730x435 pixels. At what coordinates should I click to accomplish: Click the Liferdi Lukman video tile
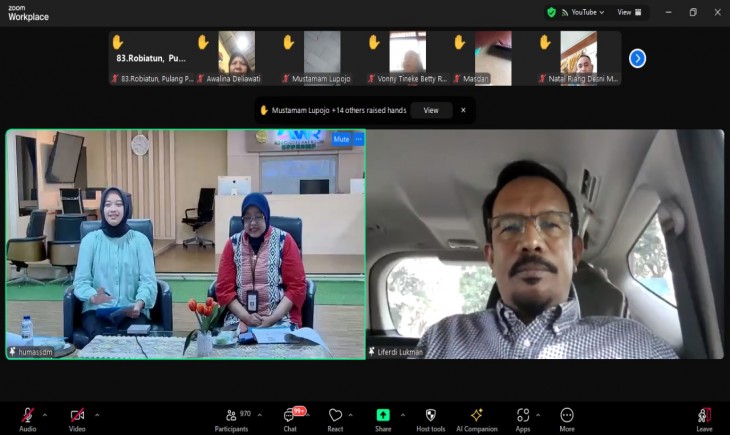545,244
